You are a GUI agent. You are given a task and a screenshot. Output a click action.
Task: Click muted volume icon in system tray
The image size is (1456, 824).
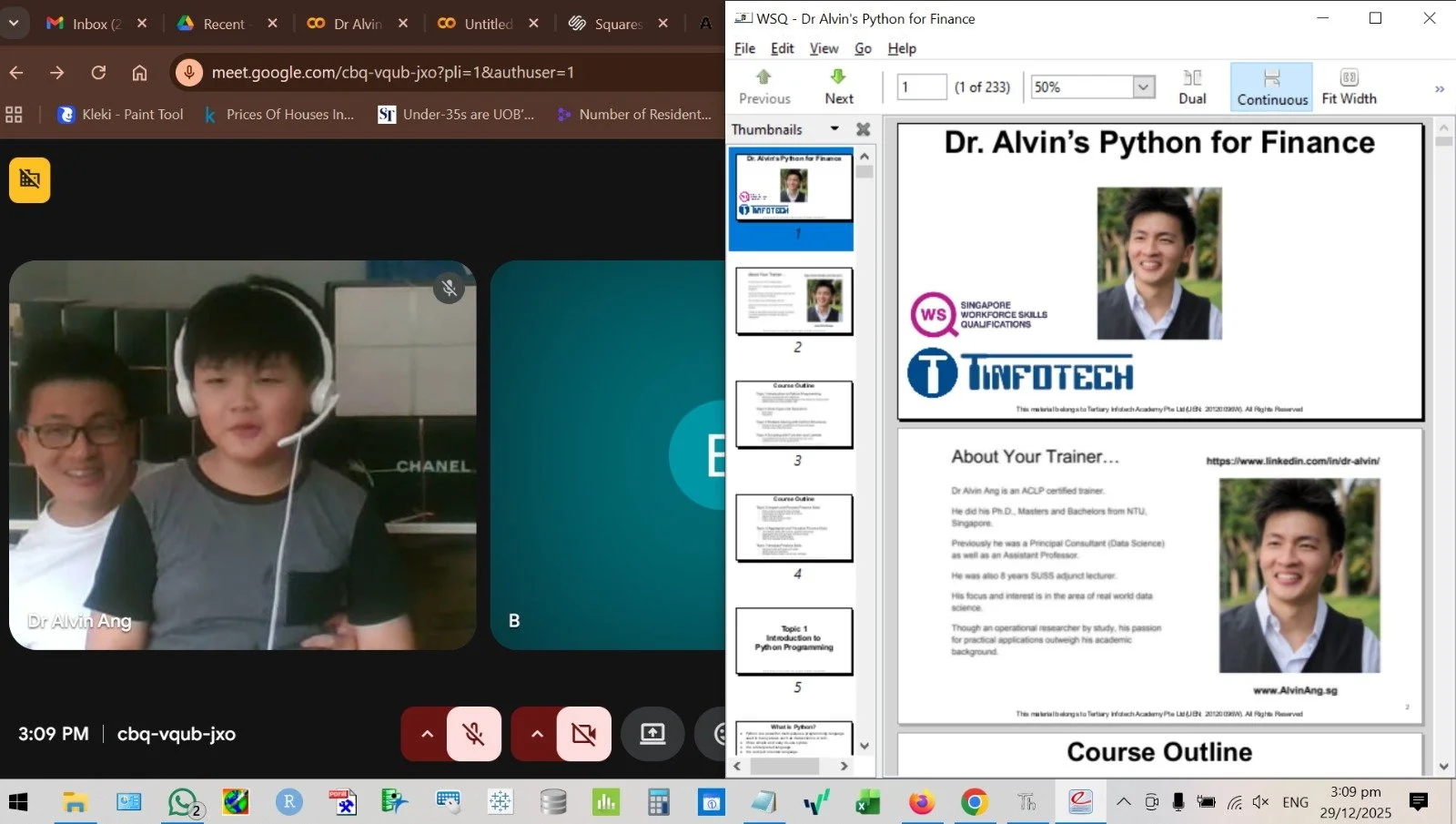tap(1260, 802)
